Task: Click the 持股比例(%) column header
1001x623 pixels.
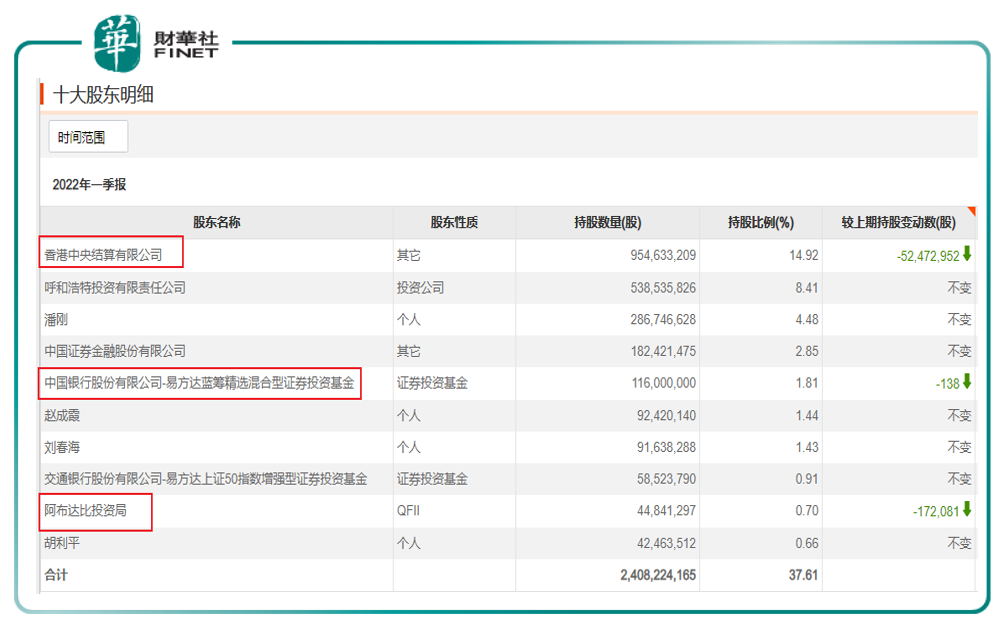Action: 761,222
